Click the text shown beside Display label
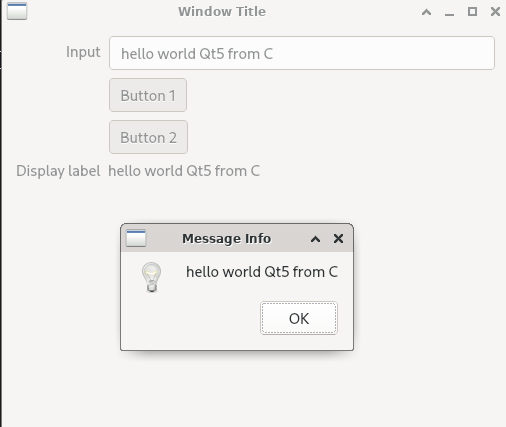The width and height of the screenshot is (506, 427). 184,171
